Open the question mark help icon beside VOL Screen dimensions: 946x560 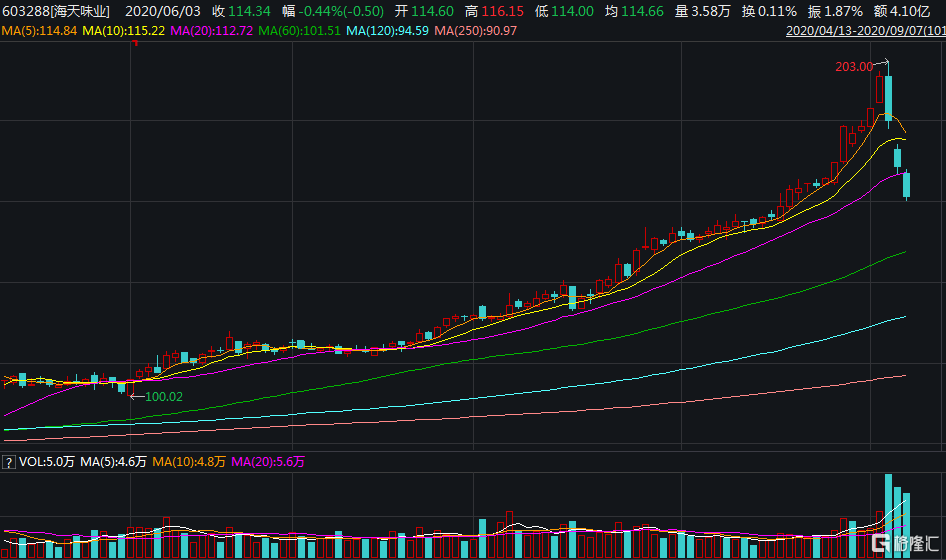tap(8, 462)
